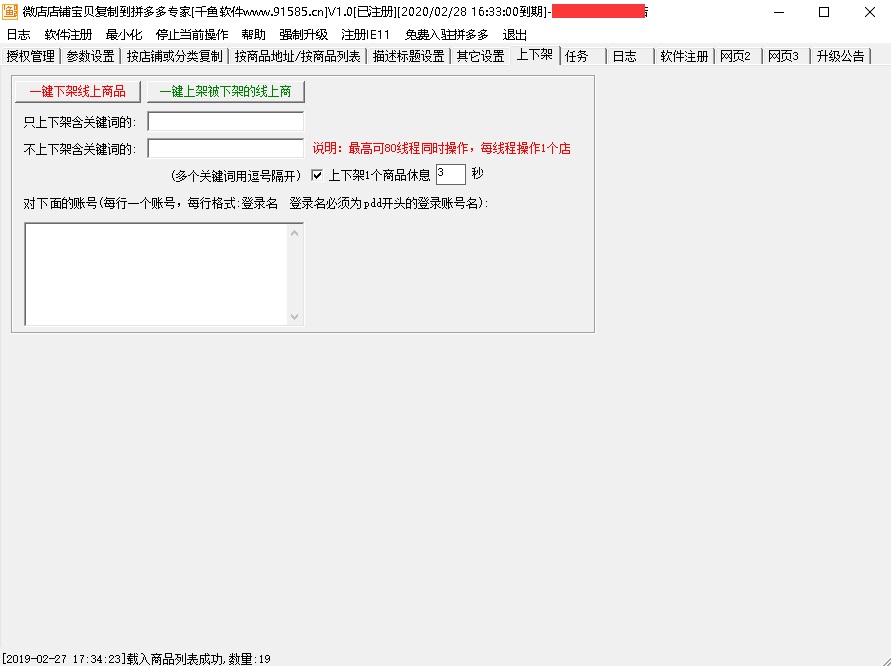Click the red 说明 thread limit note
The image size is (891, 666).
point(442,149)
